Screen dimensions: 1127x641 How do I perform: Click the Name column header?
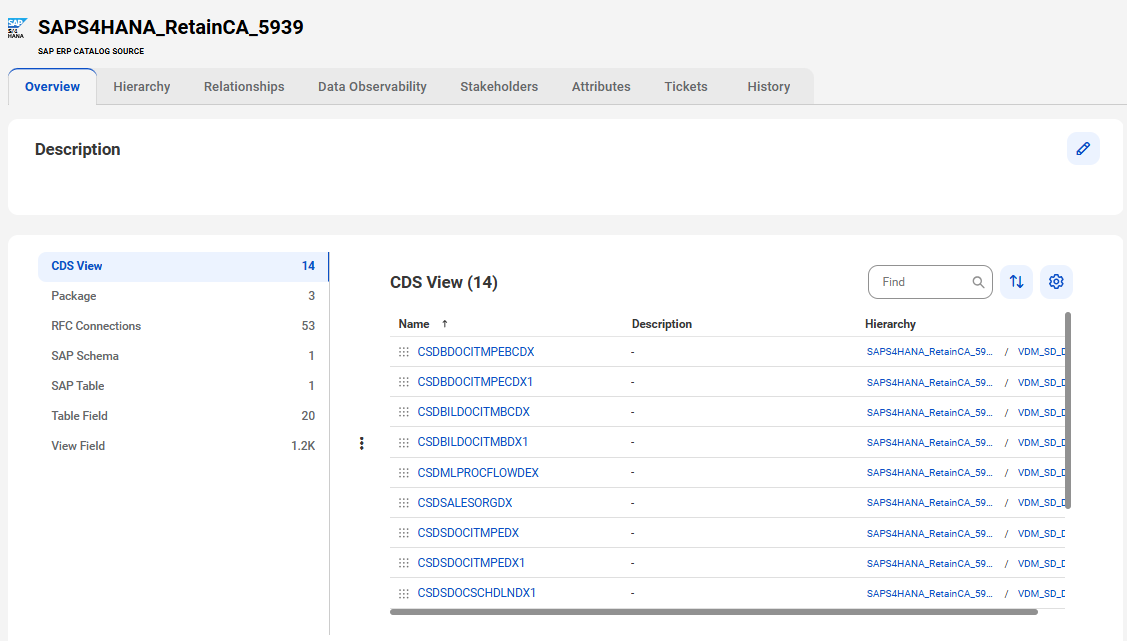[414, 324]
